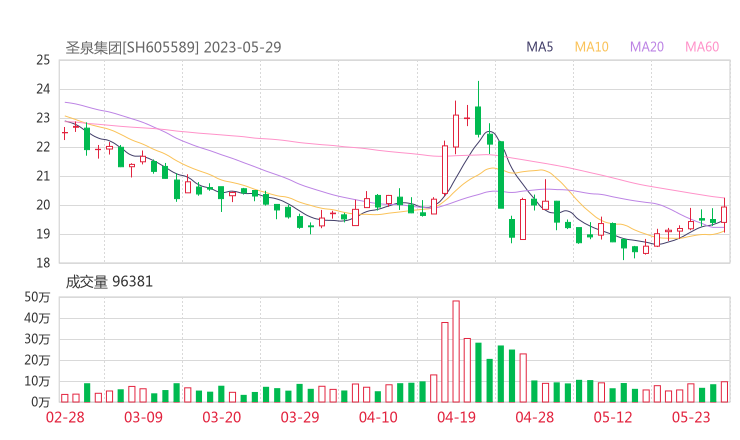Click the 04-10 date axis label

click(378, 417)
